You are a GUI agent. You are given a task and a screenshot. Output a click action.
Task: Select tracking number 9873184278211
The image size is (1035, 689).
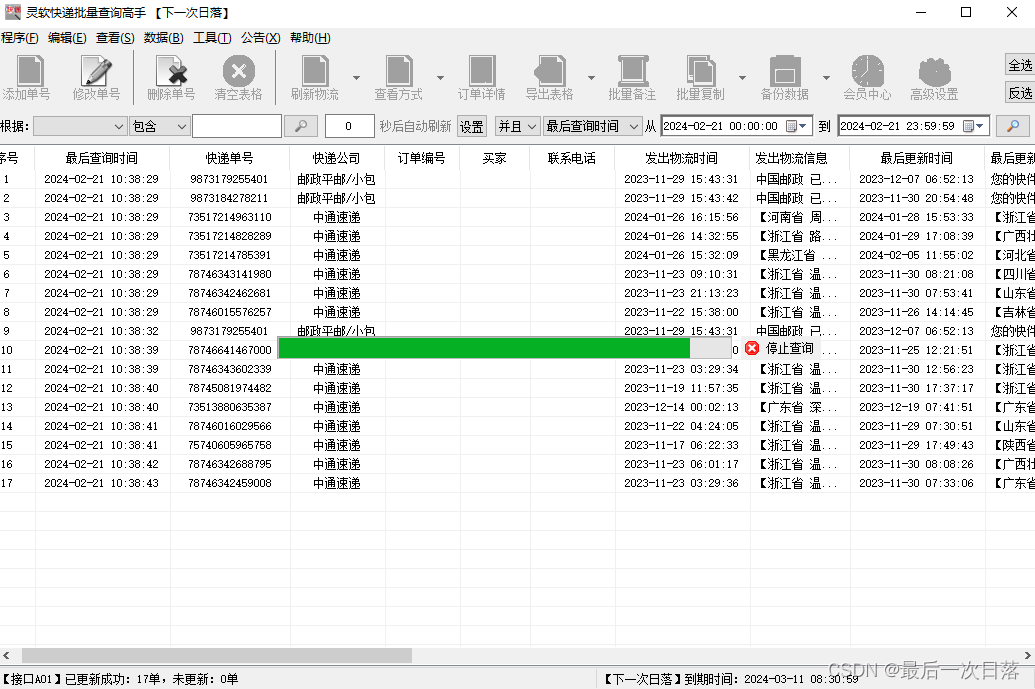pyautogui.click(x=229, y=198)
